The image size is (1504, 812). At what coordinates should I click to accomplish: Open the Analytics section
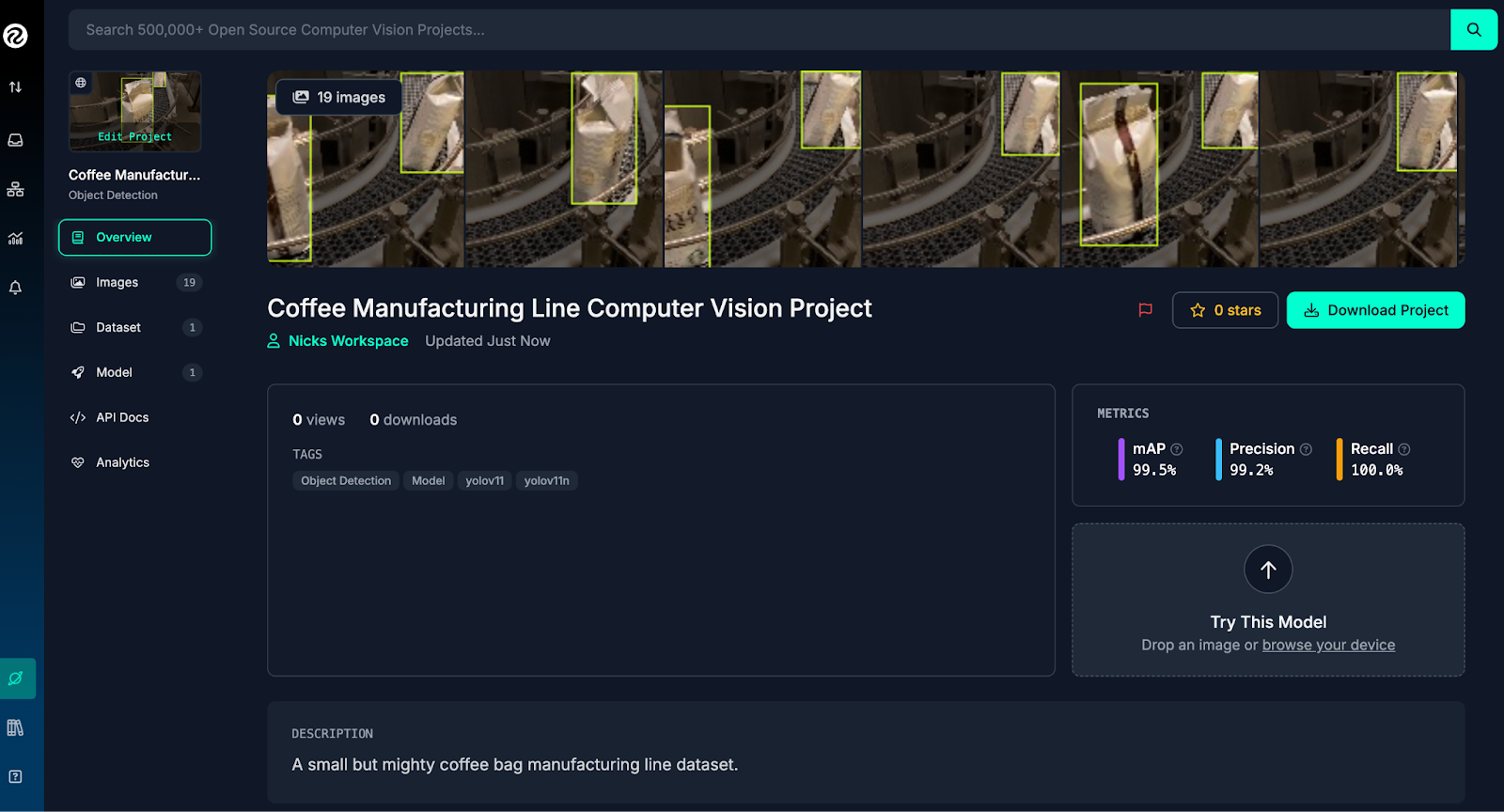coord(135,462)
